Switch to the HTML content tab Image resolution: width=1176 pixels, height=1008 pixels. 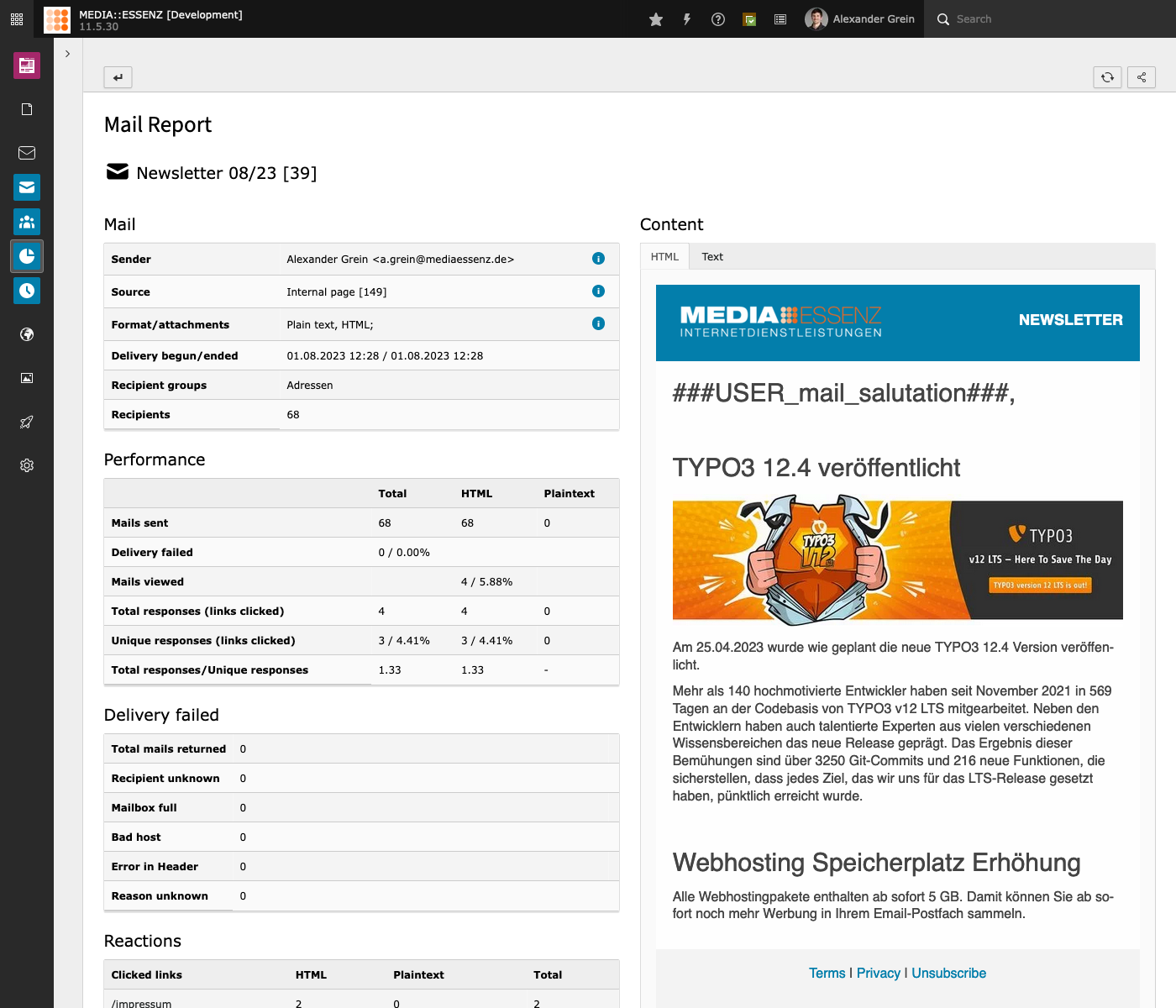(664, 257)
